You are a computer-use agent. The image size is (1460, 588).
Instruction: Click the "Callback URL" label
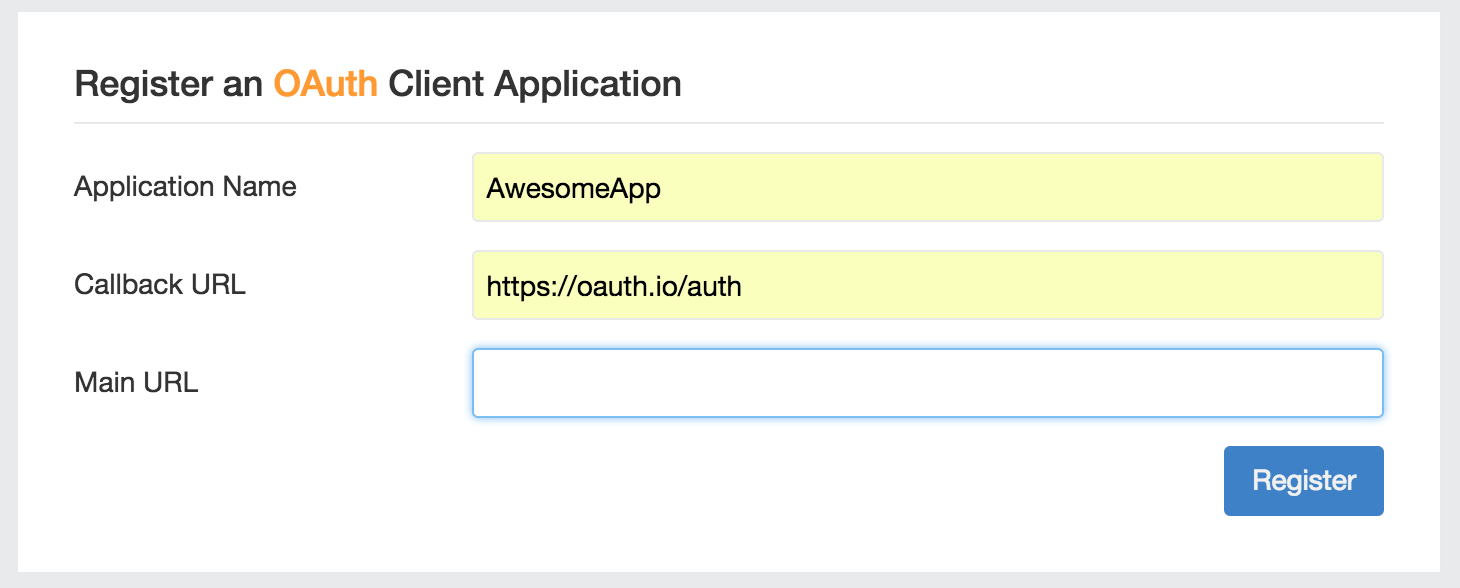click(160, 284)
